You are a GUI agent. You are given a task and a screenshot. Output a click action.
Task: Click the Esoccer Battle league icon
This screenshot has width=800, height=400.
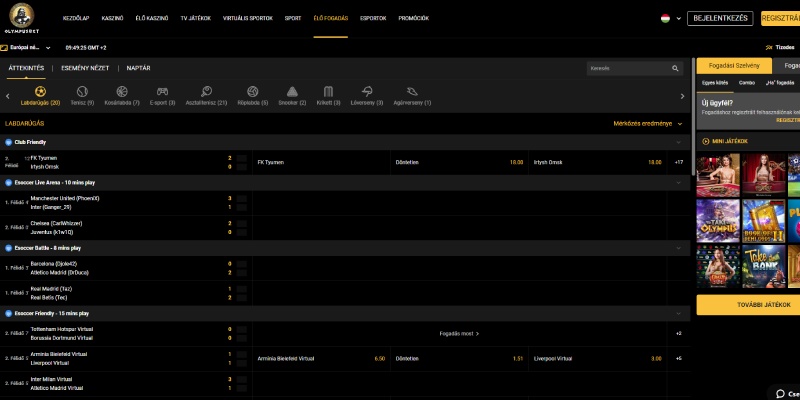coord(8,248)
